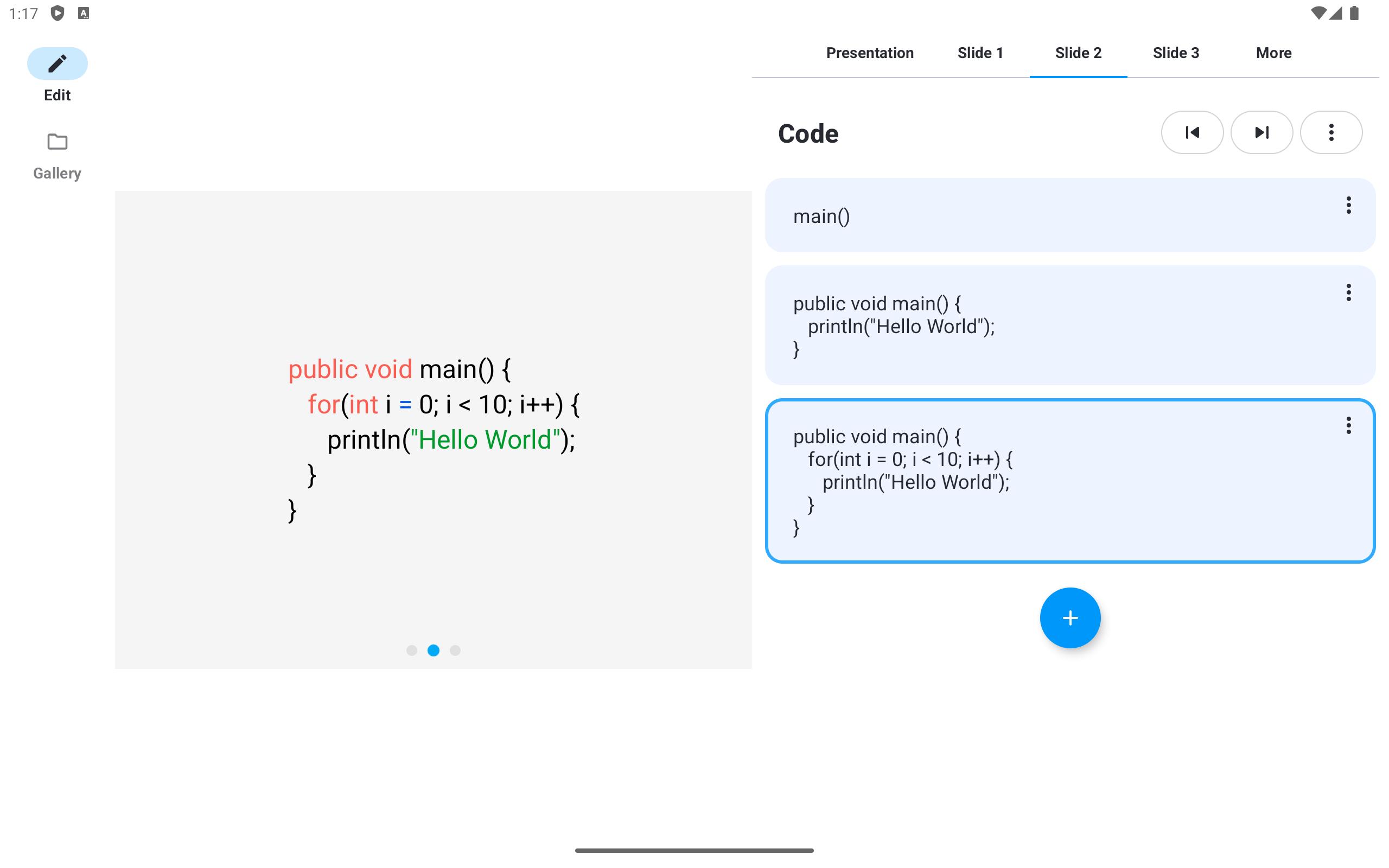Click the keyboard 'A' notification icon
The height and width of the screenshot is (868, 1389).
[x=84, y=12]
